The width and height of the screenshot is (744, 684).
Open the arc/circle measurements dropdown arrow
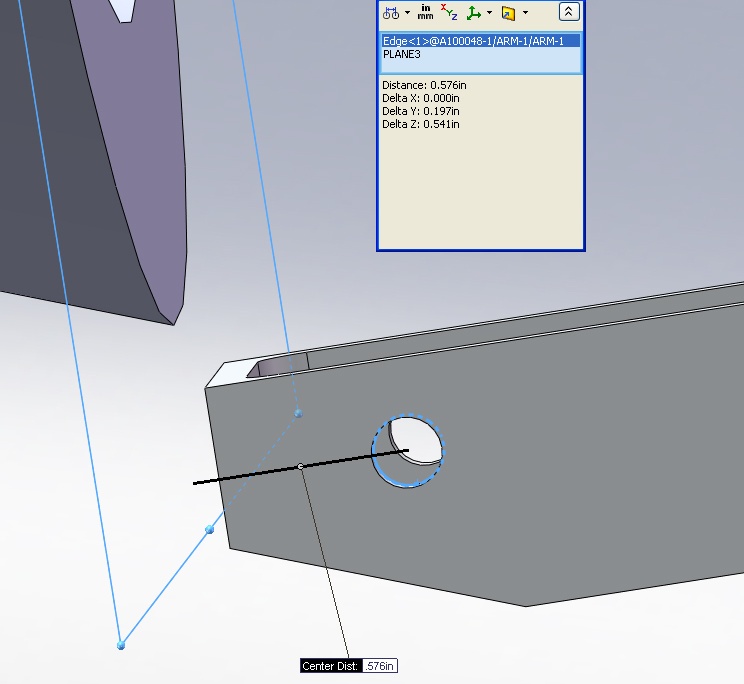407,13
